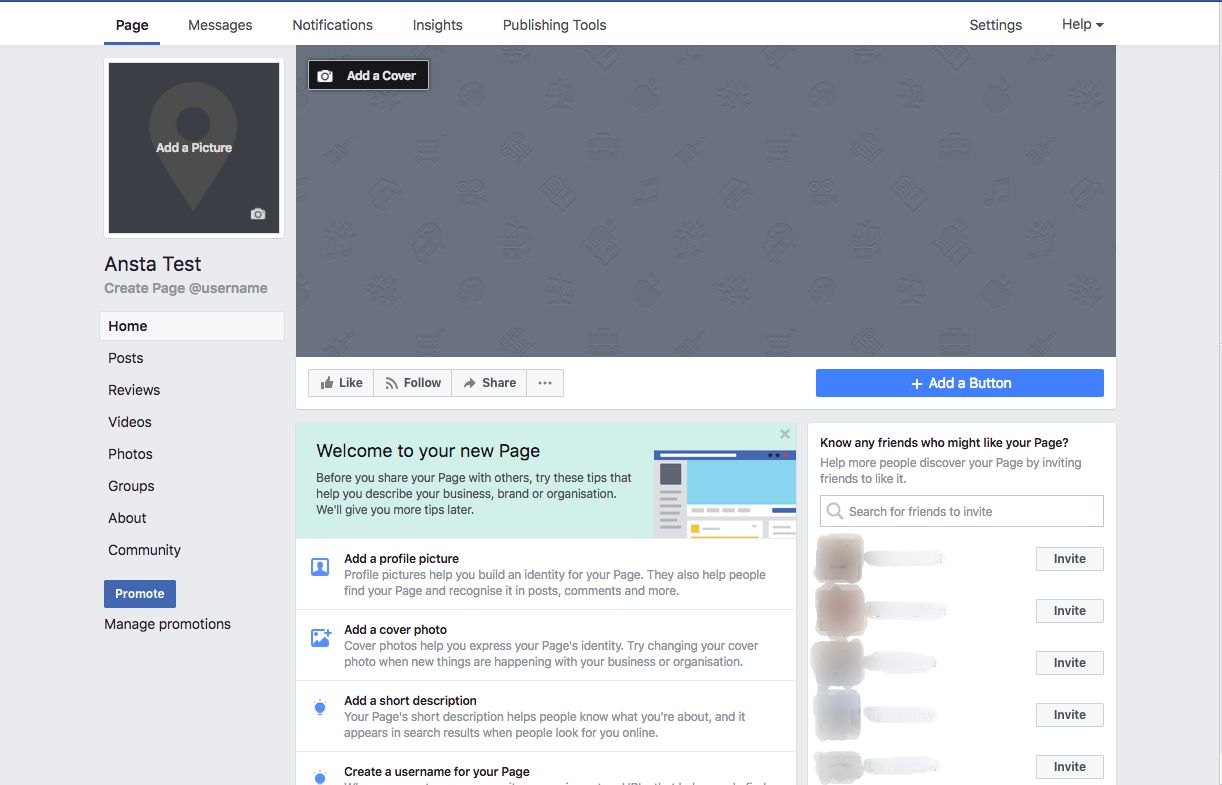This screenshot has width=1222, height=785.
Task: Invite the fourth suggested friend
Action: (x=1069, y=715)
